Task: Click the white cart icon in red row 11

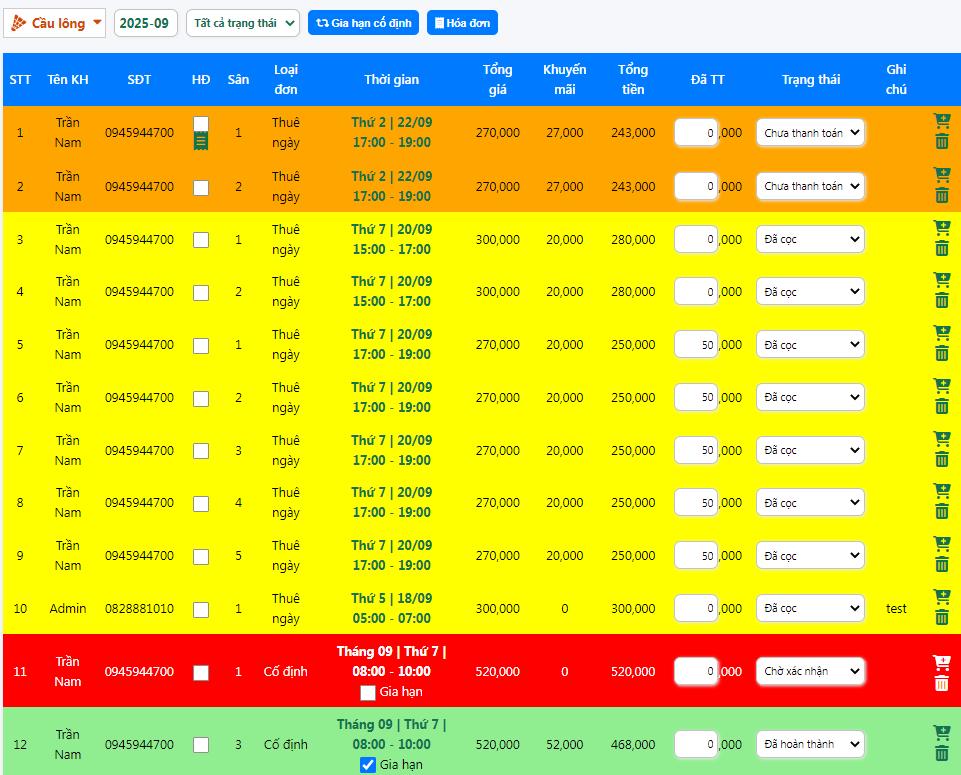Action: [x=941, y=662]
